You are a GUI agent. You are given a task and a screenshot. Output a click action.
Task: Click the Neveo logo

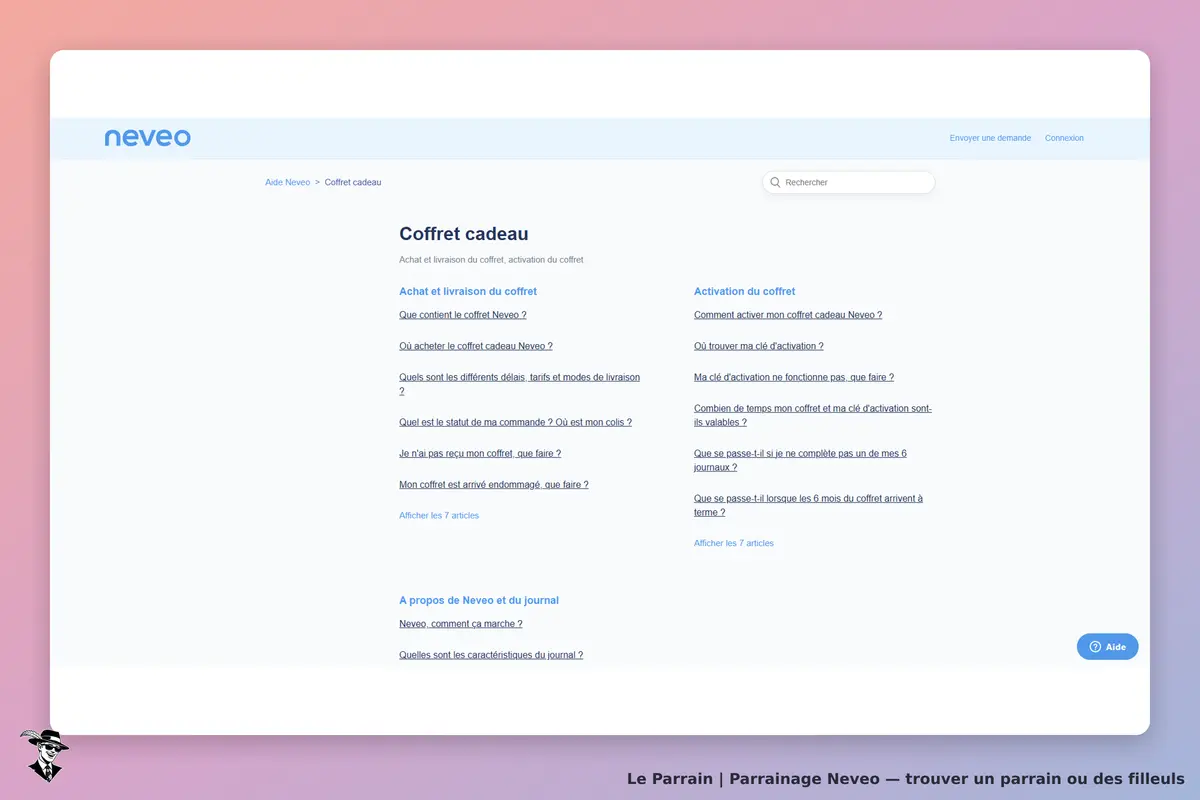[x=147, y=137]
